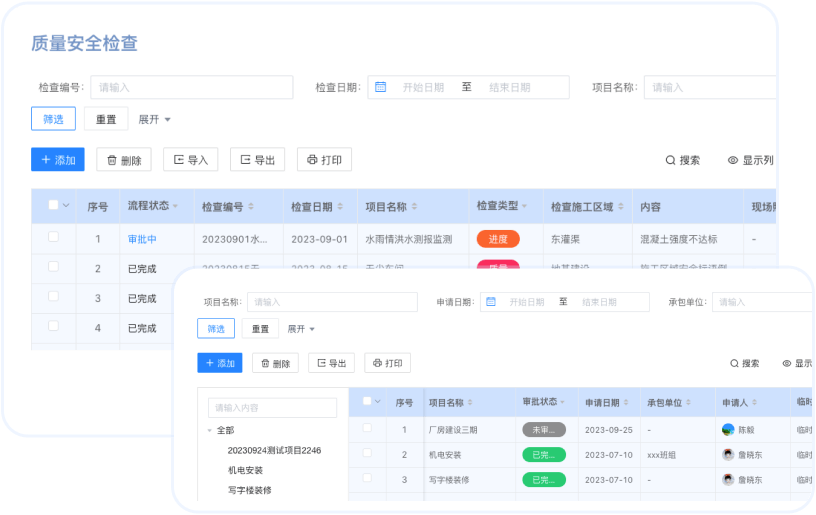This screenshot has width=816, height=515.
Task: Select 20230924测试项目2246 in the project tree
Action: tap(274, 450)
